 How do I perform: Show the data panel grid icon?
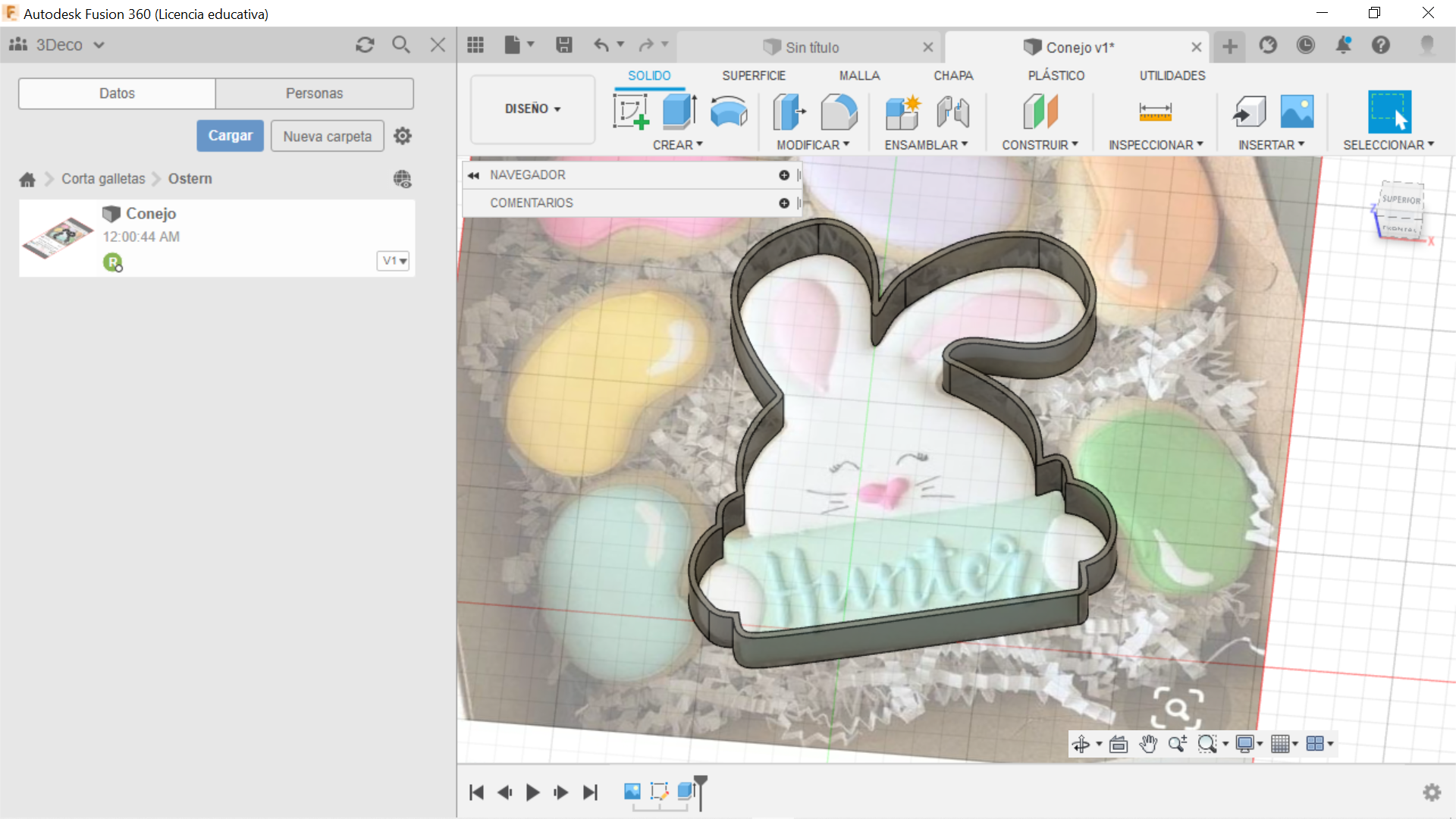coord(475,45)
